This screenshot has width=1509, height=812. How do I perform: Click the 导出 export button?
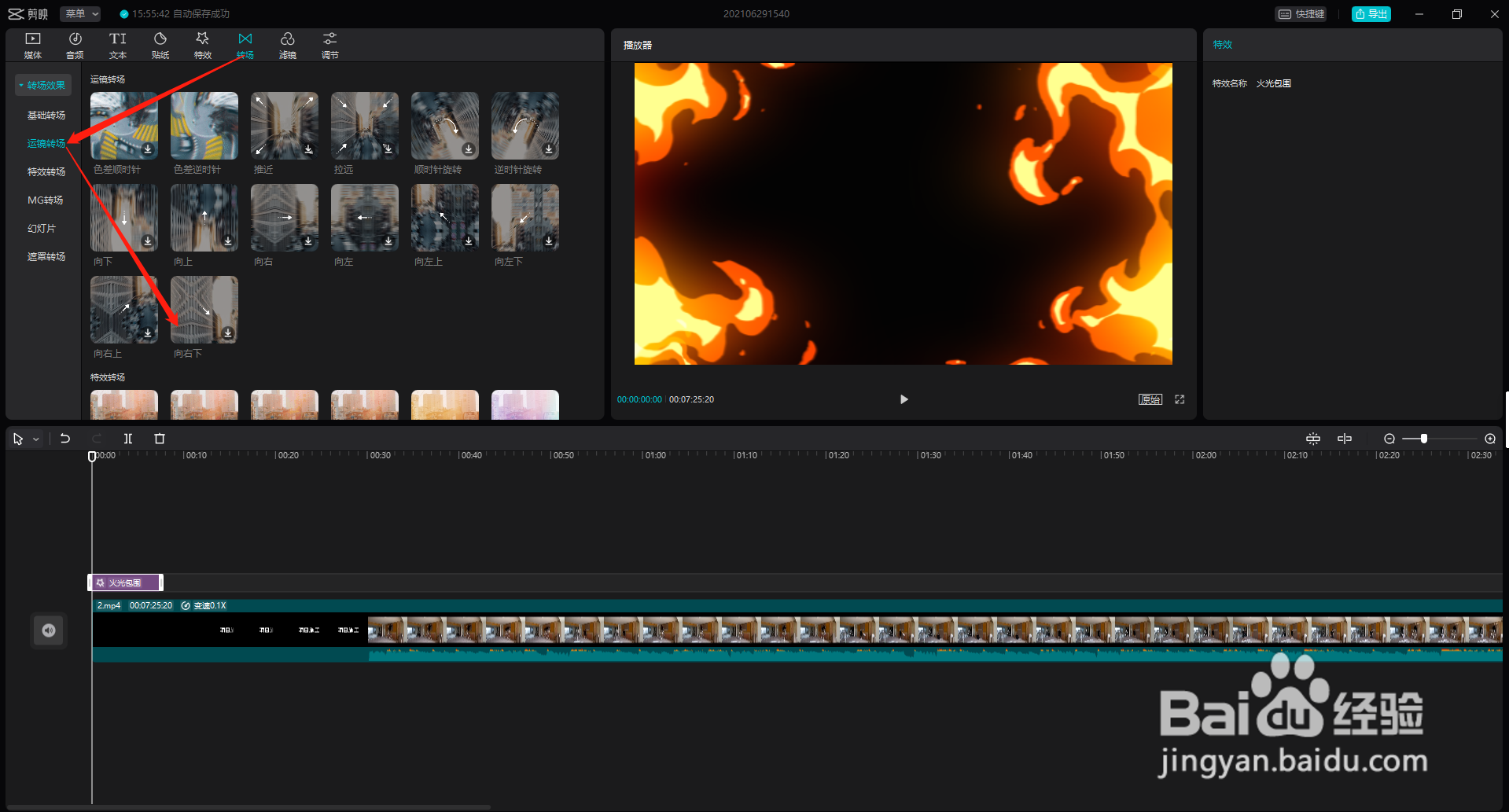tap(1371, 14)
